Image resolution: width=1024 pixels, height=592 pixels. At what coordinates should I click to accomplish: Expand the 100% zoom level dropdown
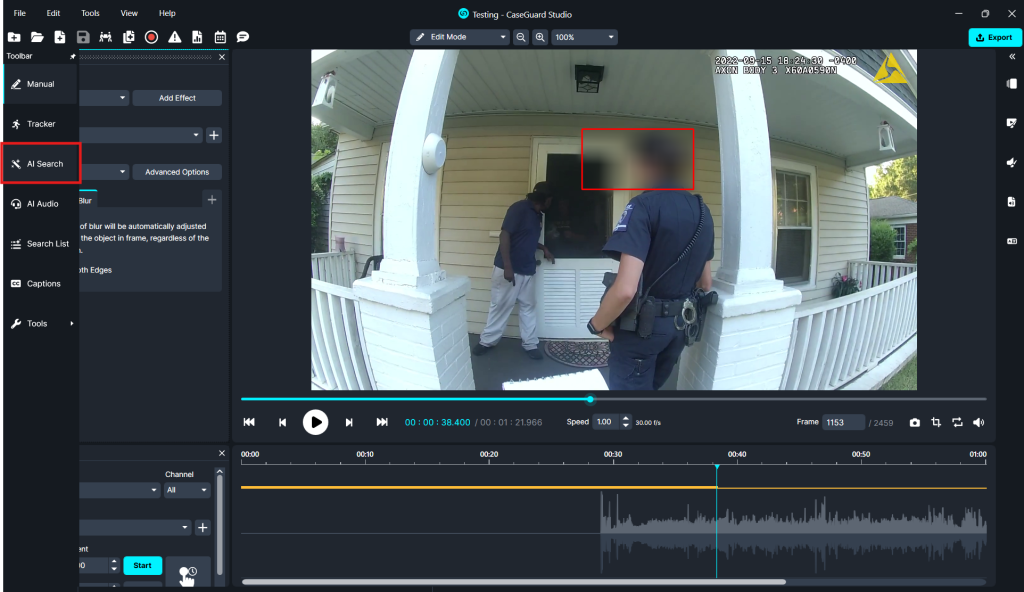(x=583, y=37)
